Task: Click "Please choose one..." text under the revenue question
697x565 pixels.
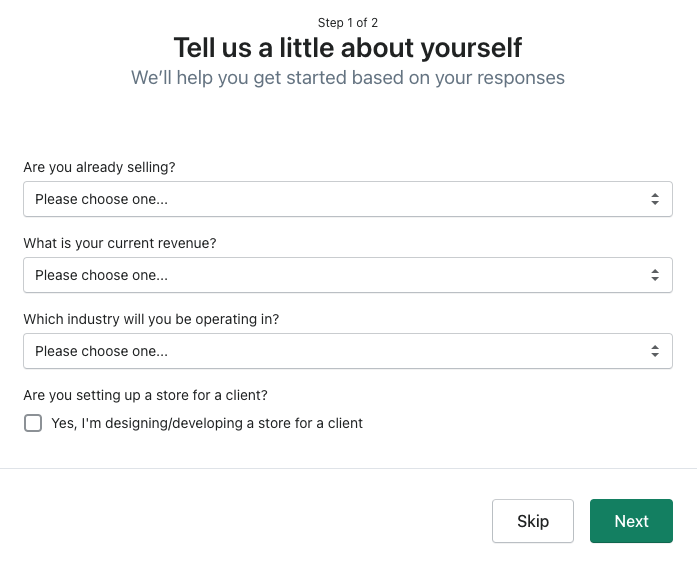Action: pyautogui.click(x=101, y=275)
